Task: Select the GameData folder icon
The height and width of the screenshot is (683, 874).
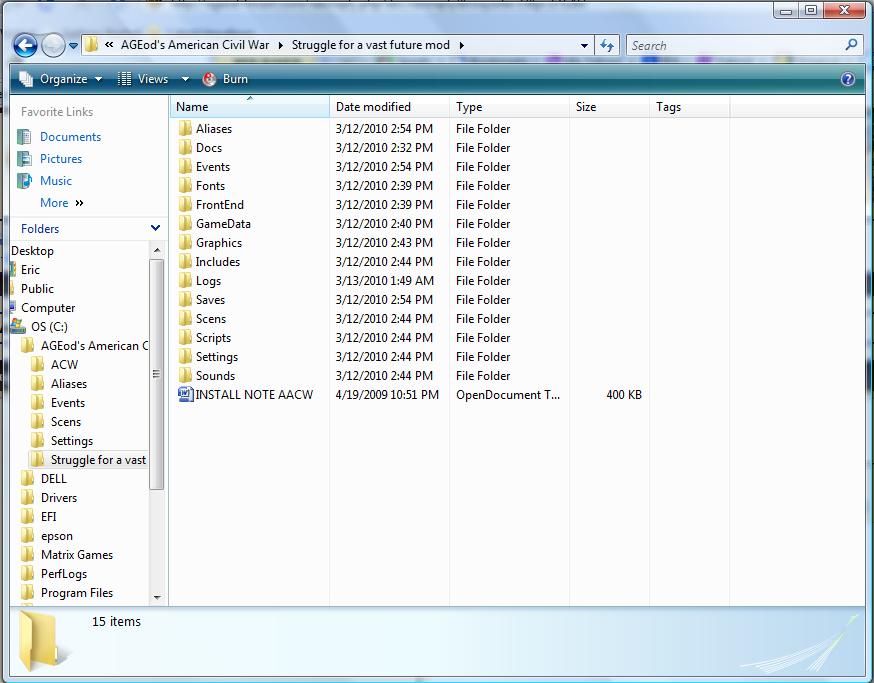Action: pyautogui.click(x=185, y=224)
